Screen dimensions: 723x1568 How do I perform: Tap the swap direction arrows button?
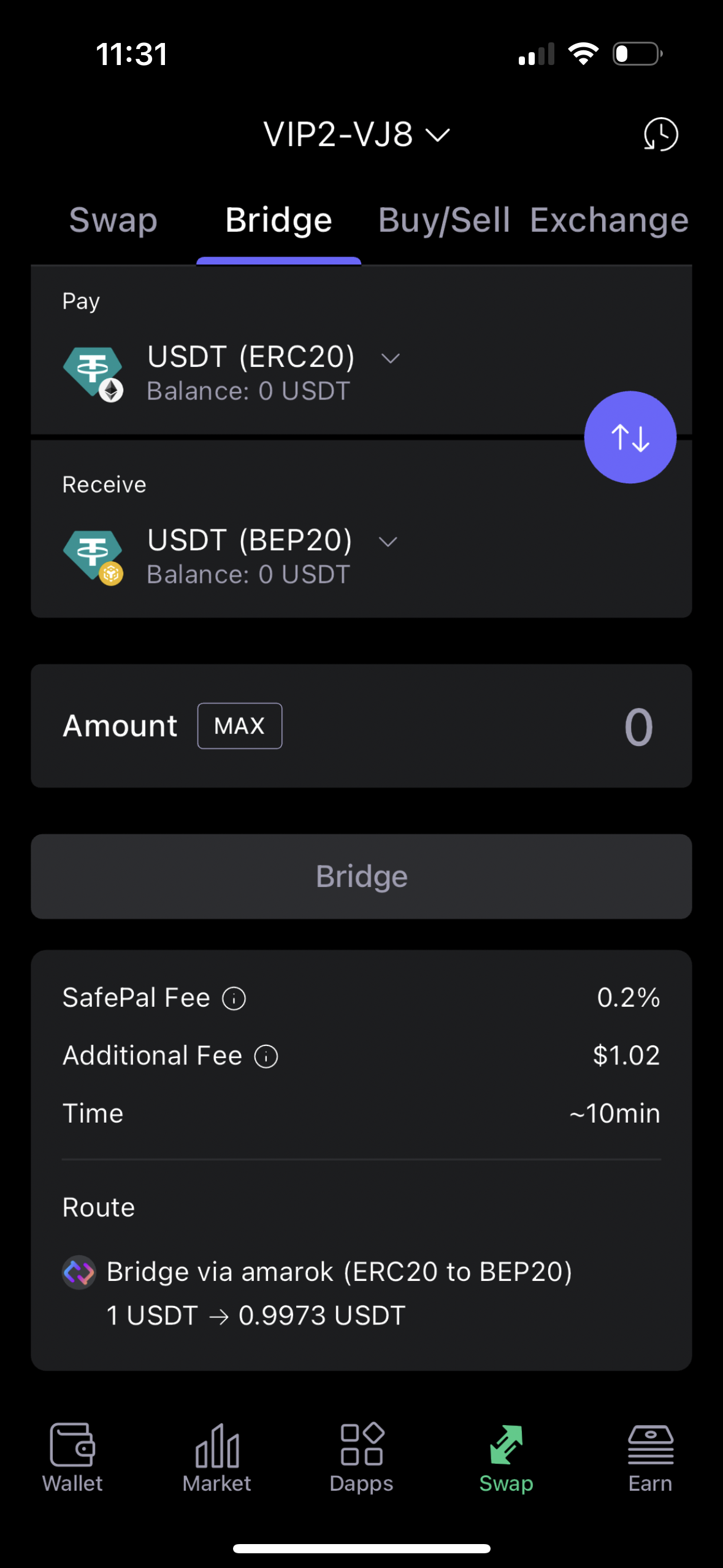(x=630, y=437)
